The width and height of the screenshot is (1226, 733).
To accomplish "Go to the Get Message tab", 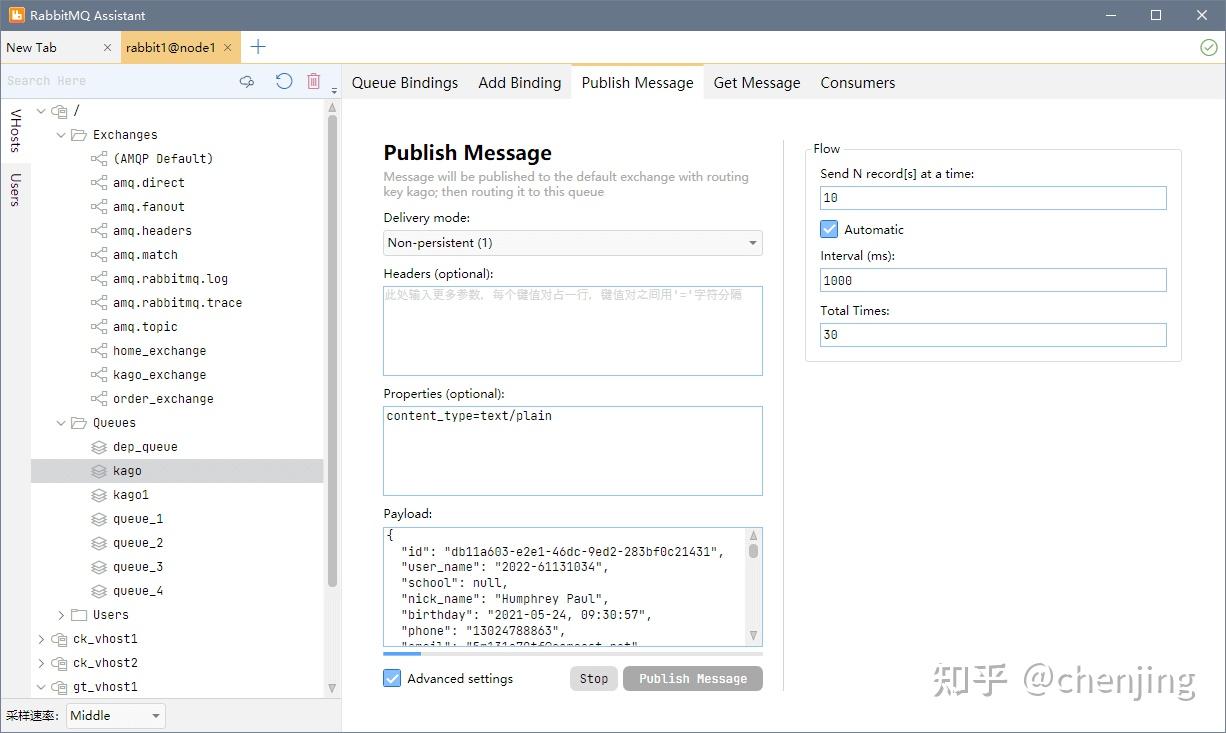I will point(757,83).
